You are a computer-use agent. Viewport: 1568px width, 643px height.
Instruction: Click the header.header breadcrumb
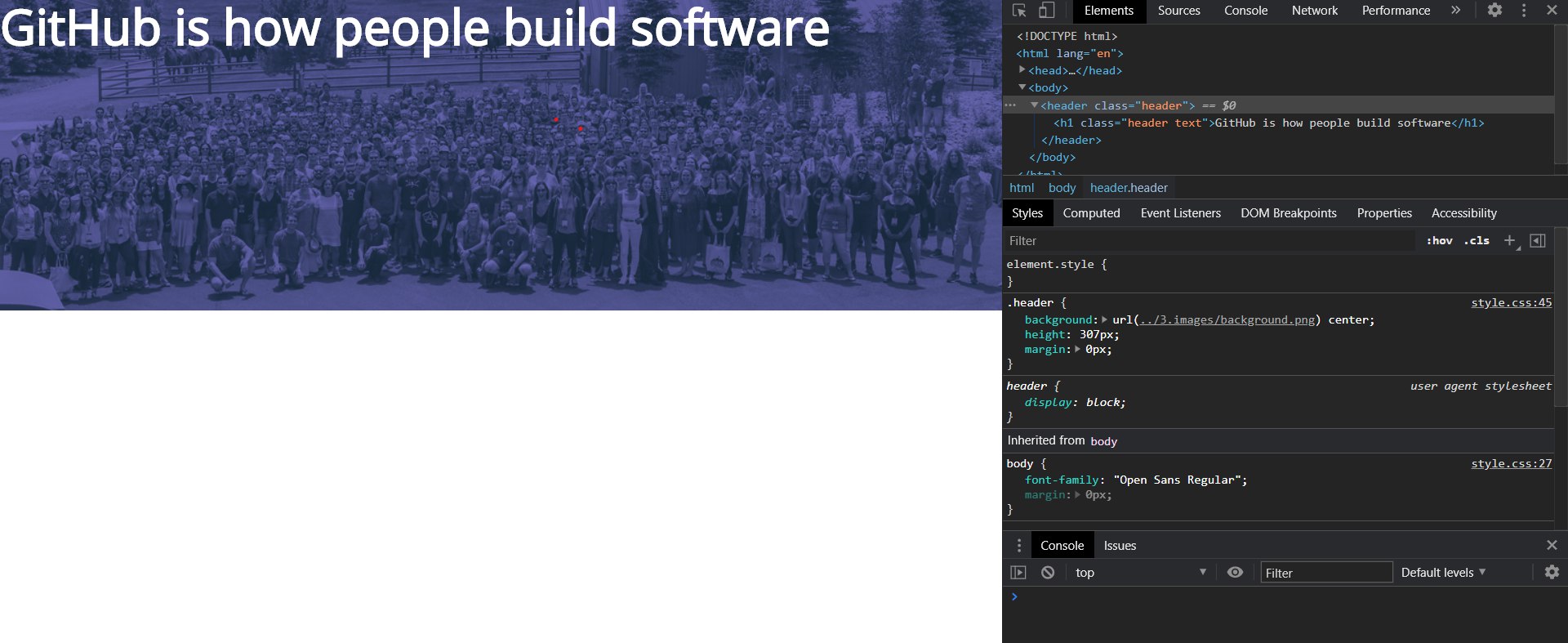(1129, 188)
